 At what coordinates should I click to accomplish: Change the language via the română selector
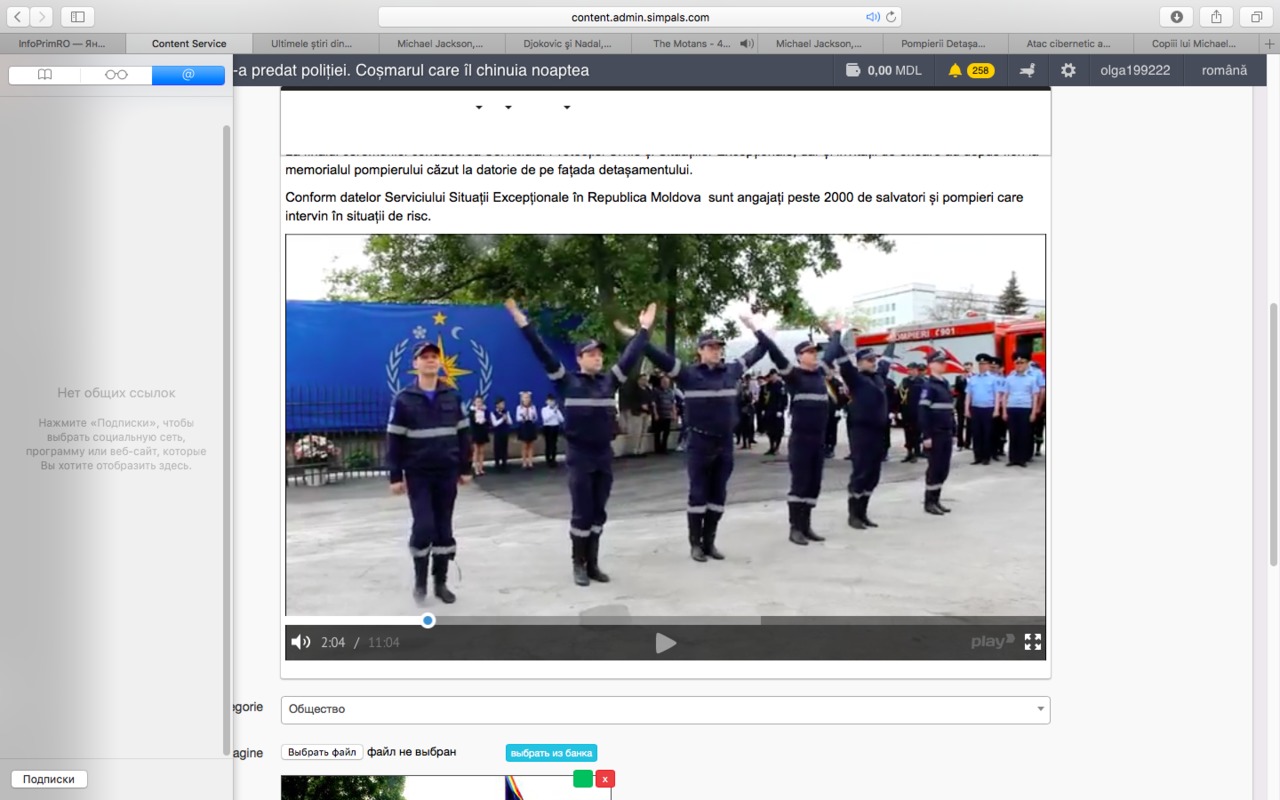click(1224, 70)
